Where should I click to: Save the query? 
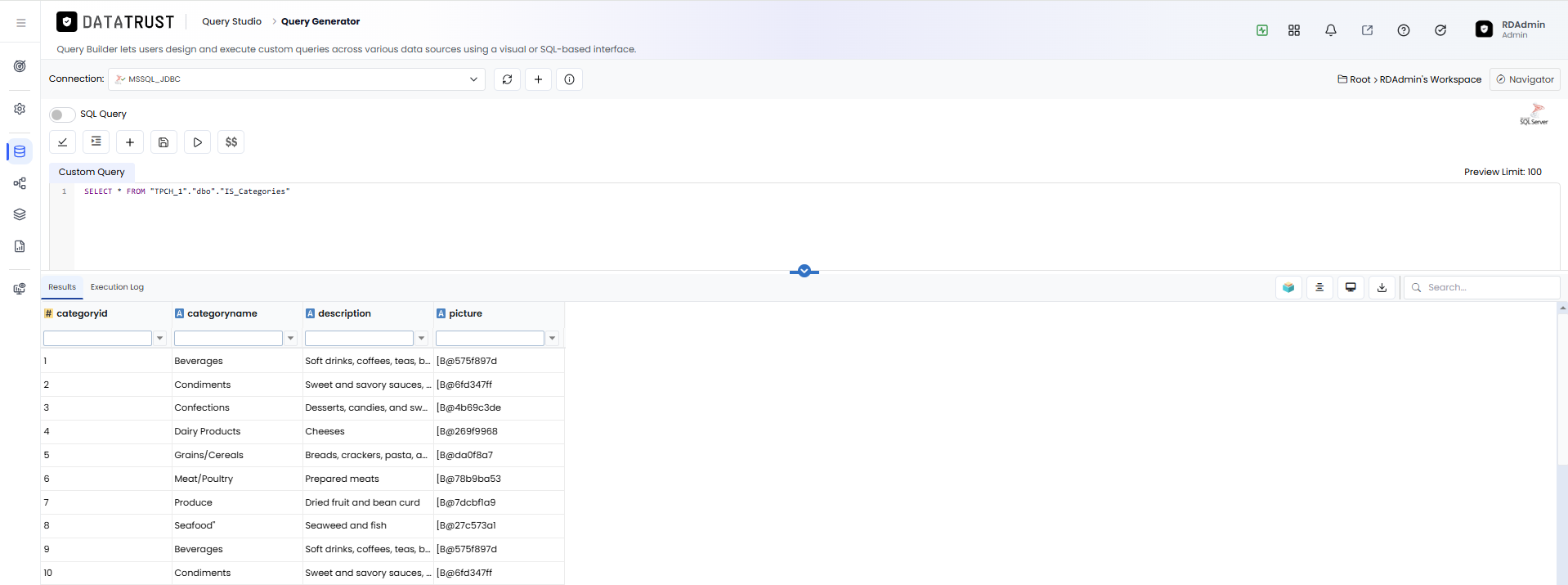pos(164,142)
